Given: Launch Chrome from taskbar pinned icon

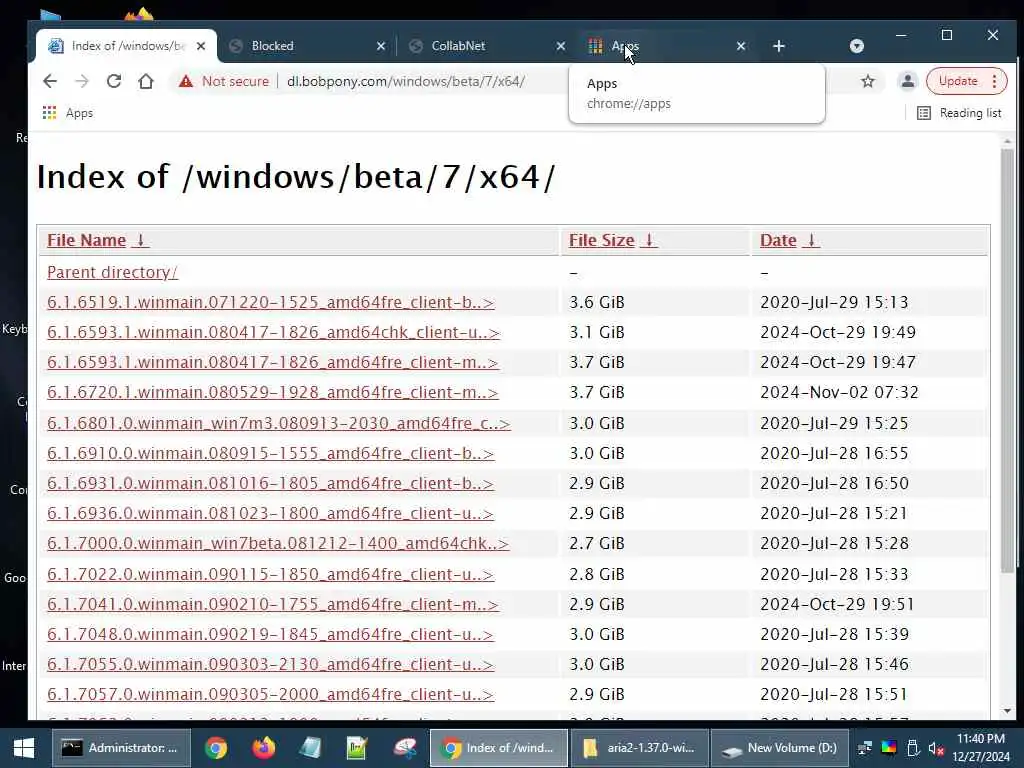Looking at the screenshot, I should [216, 748].
